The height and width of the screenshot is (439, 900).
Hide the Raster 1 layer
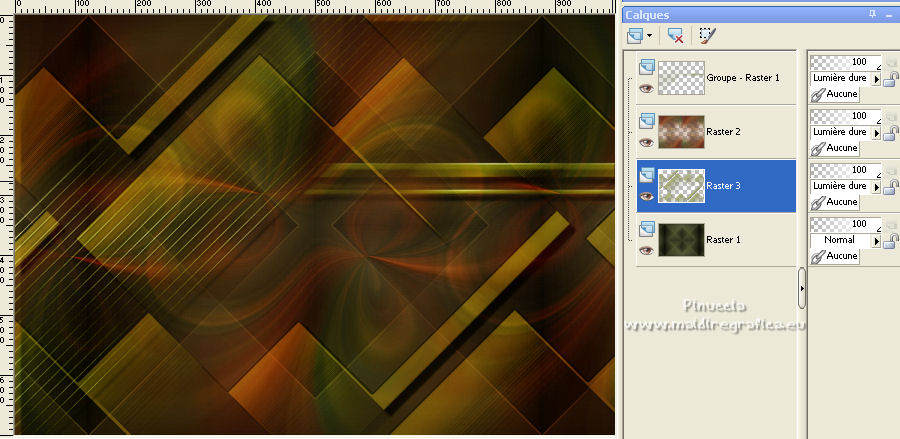[647, 250]
